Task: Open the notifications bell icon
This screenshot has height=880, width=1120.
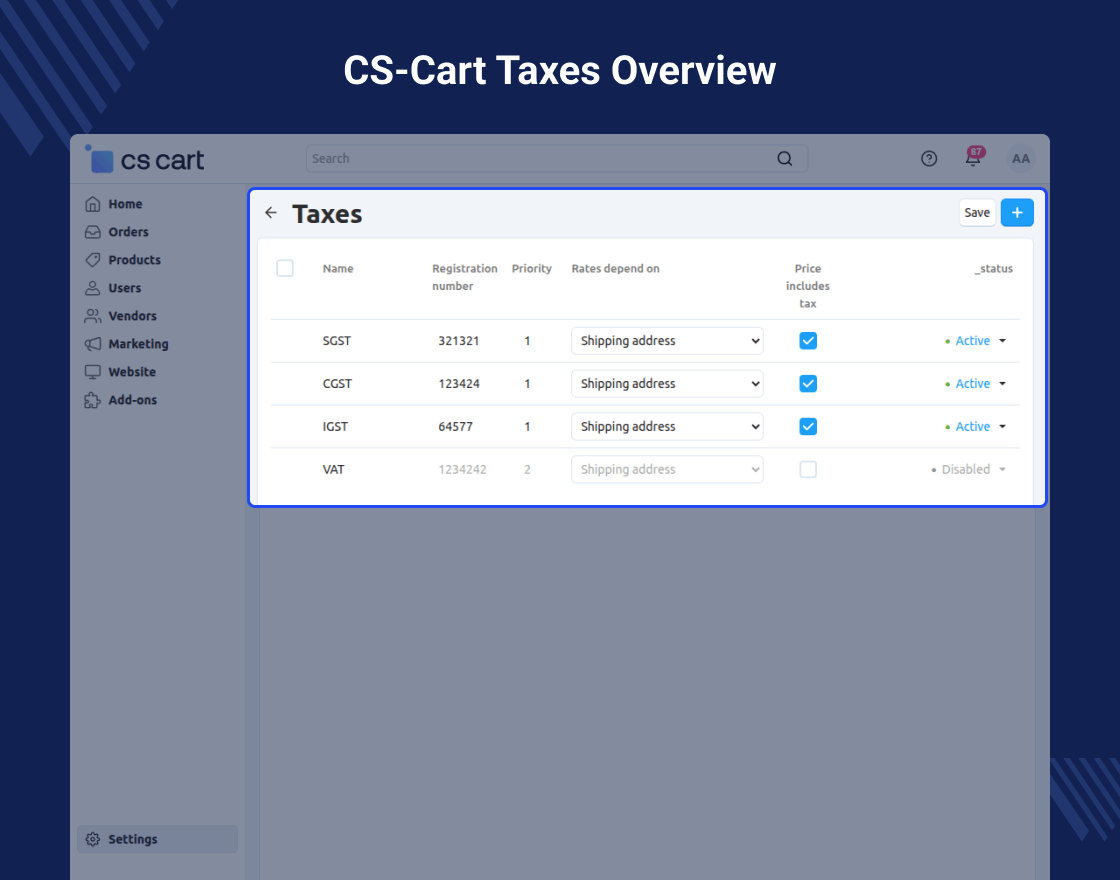Action: click(x=973, y=159)
